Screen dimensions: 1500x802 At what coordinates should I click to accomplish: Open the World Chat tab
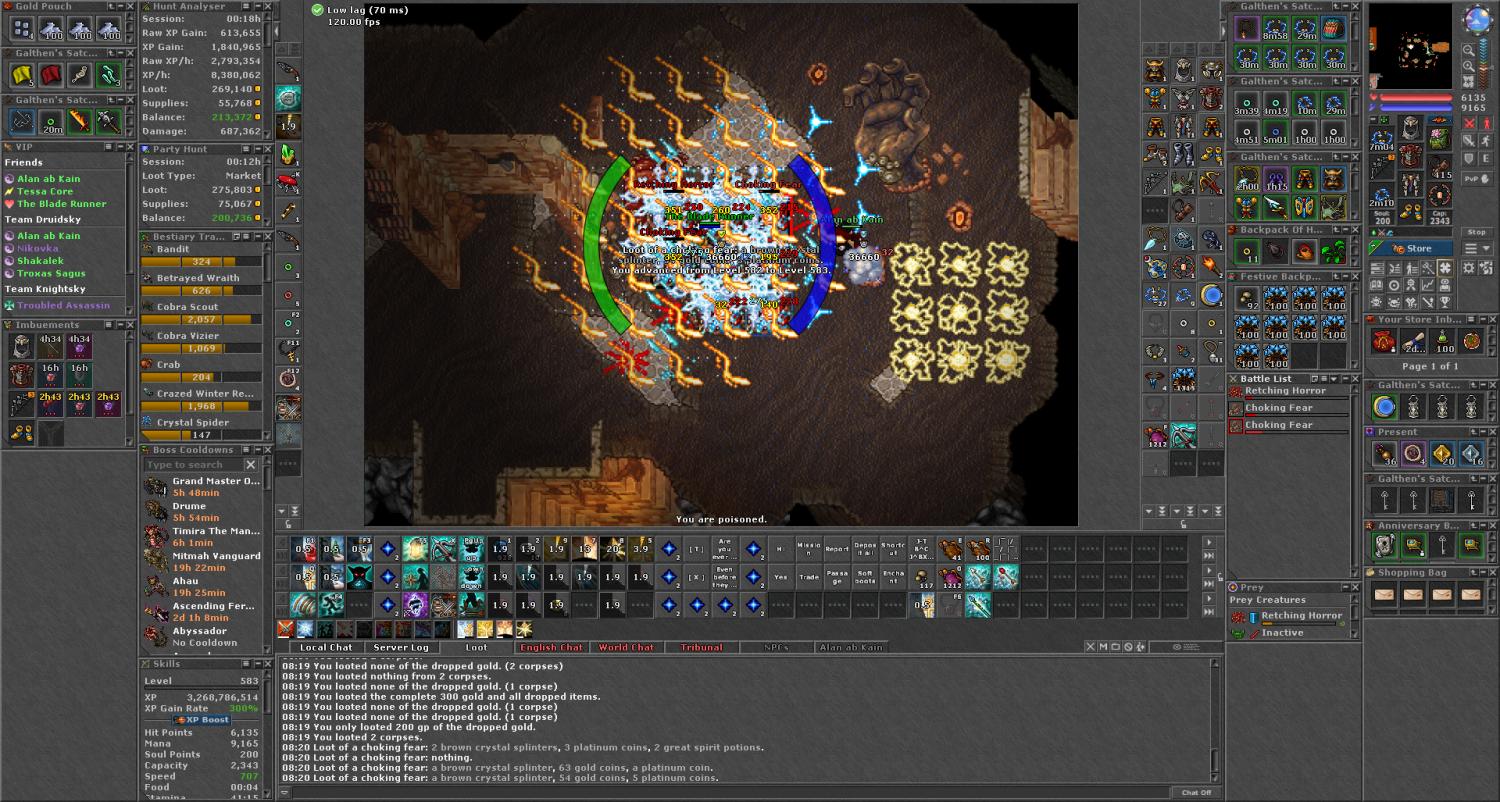(x=627, y=647)
